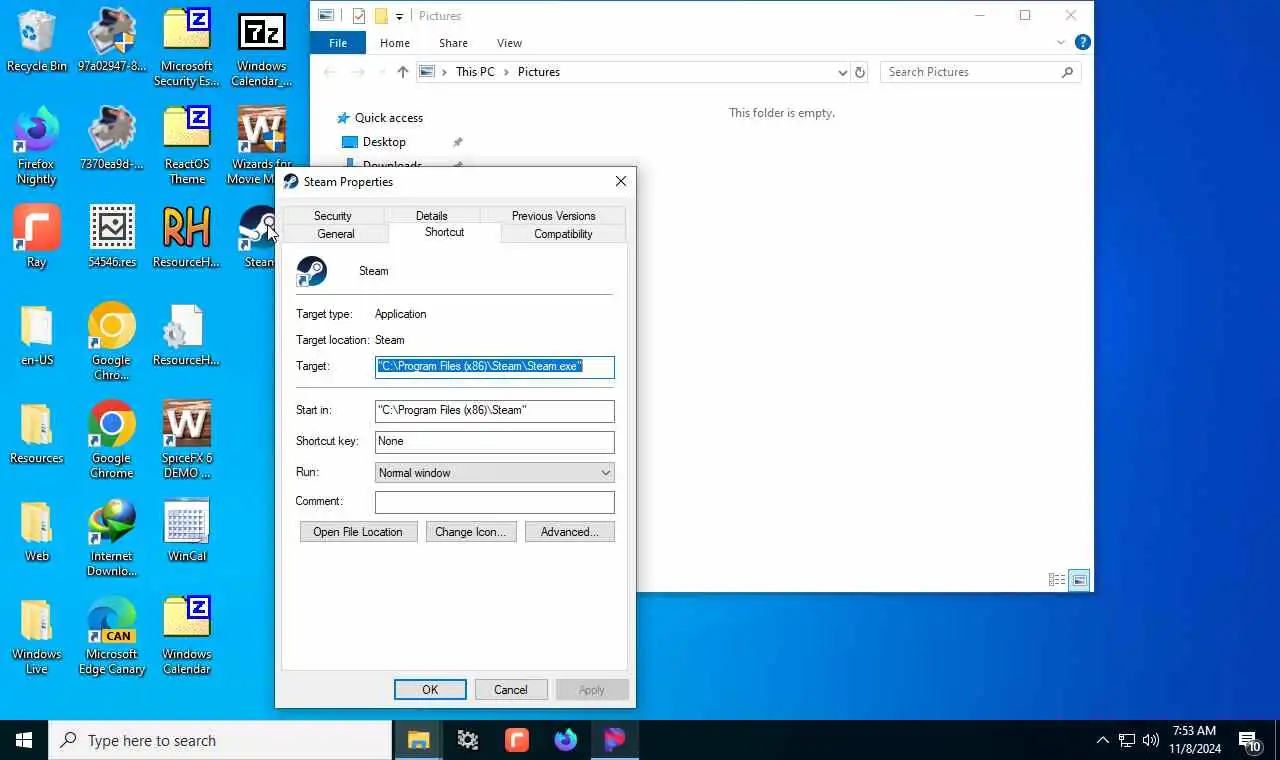Open the Windows Start menu
The height and width of the screenshot is (760, 1280).
click(24, 740)
